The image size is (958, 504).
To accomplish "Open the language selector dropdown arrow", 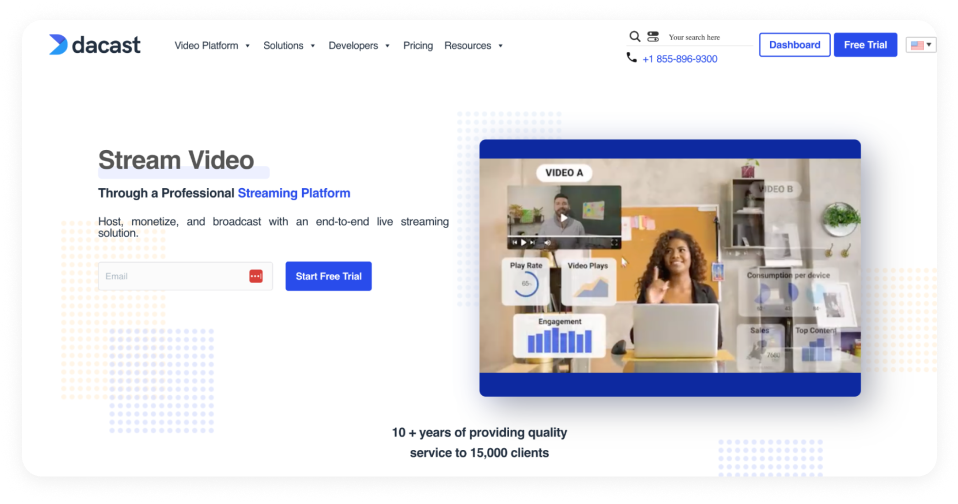I will pyautogui.click(x=929, y=45).
